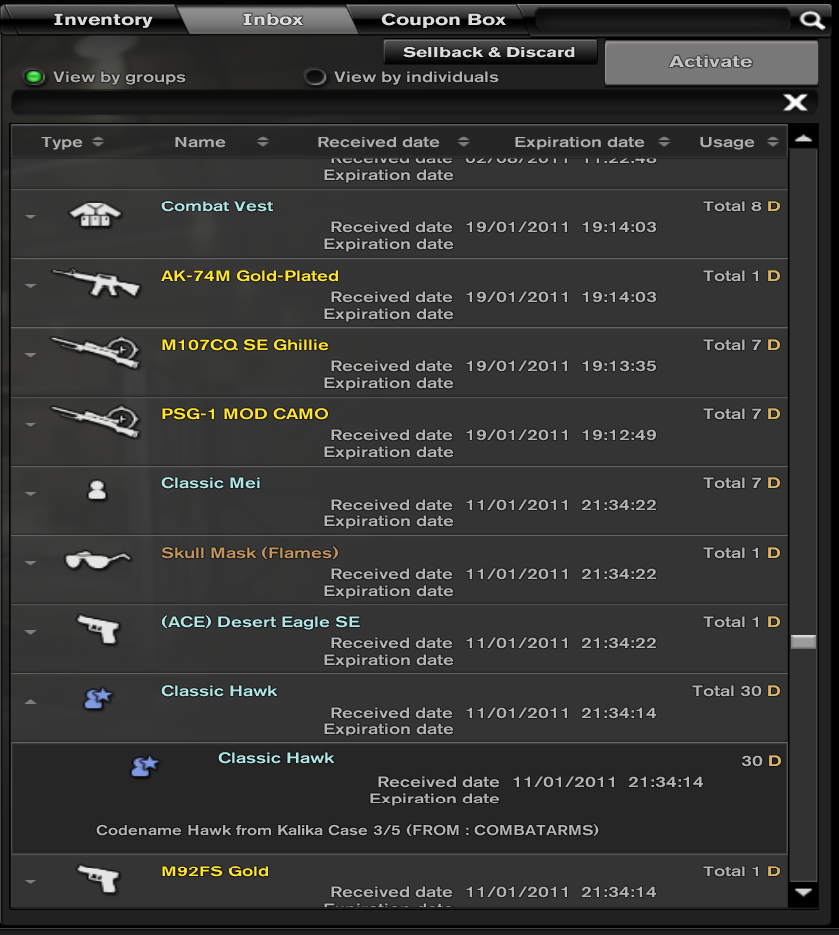
Task: Sort by Usage column
Action: [x=739, y=142]
